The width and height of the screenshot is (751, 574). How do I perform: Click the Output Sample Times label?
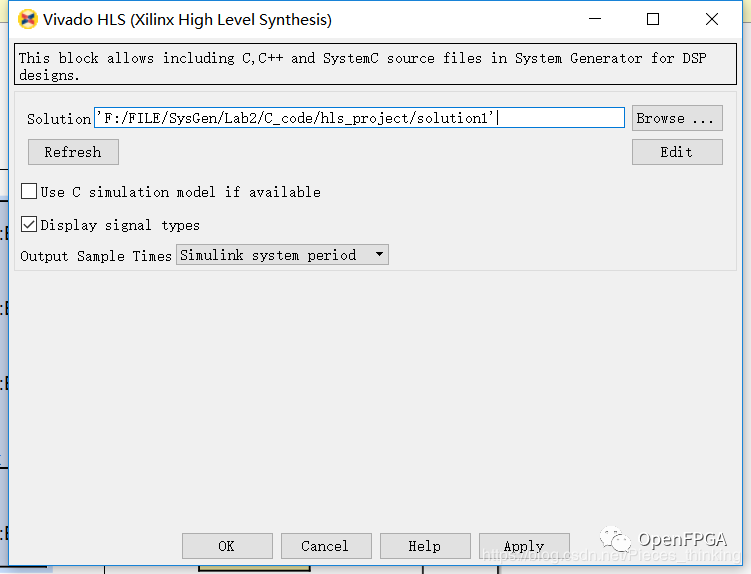[x=96, y=256]
